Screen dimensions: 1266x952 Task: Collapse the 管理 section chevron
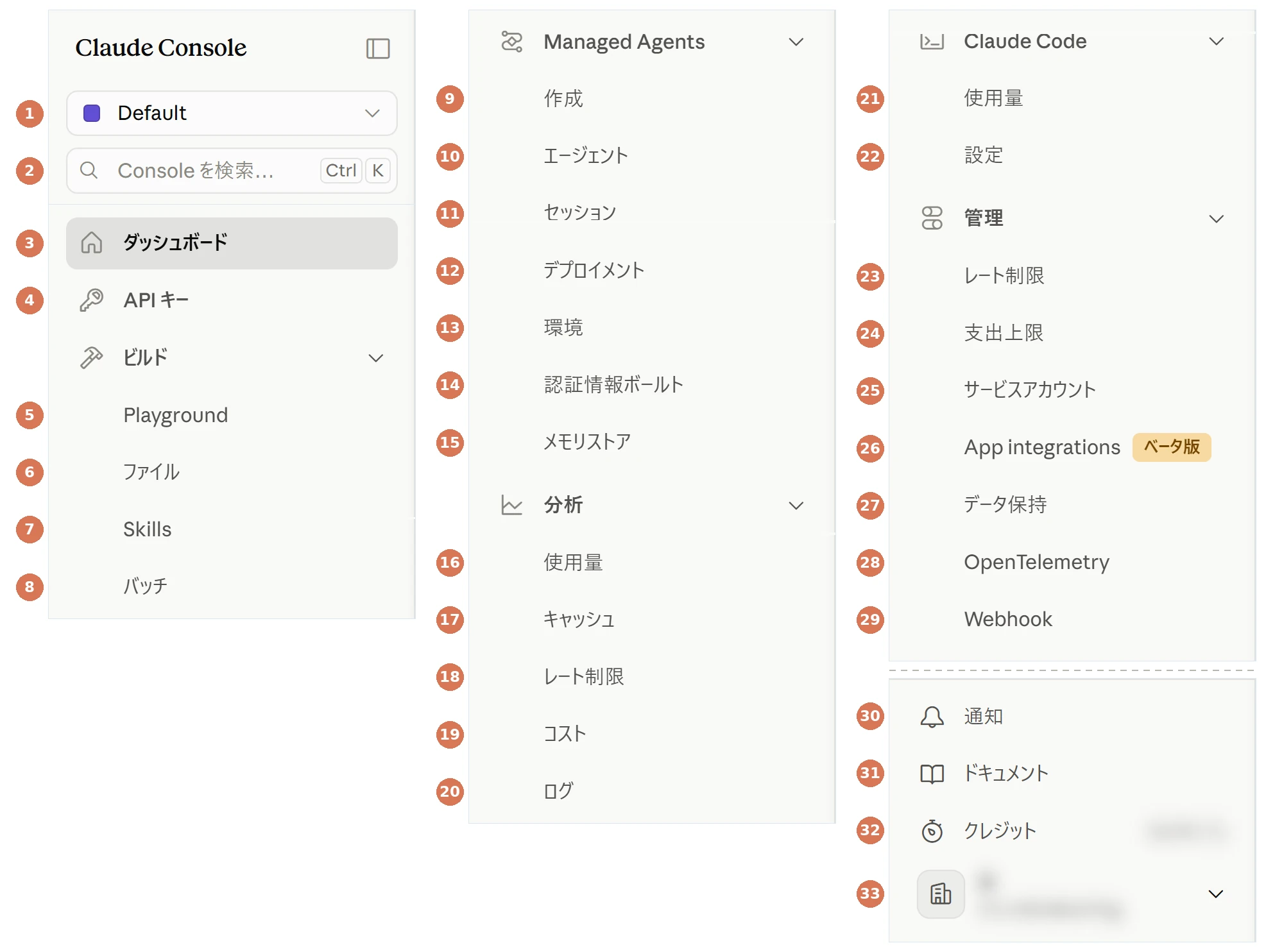coord(1217,219)
